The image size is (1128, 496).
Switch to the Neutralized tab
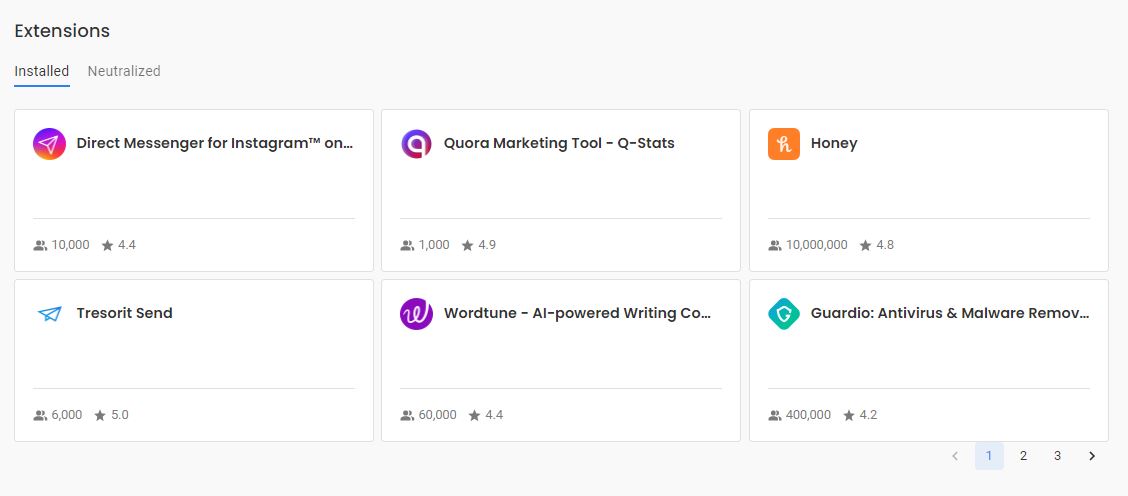[124, 71]
